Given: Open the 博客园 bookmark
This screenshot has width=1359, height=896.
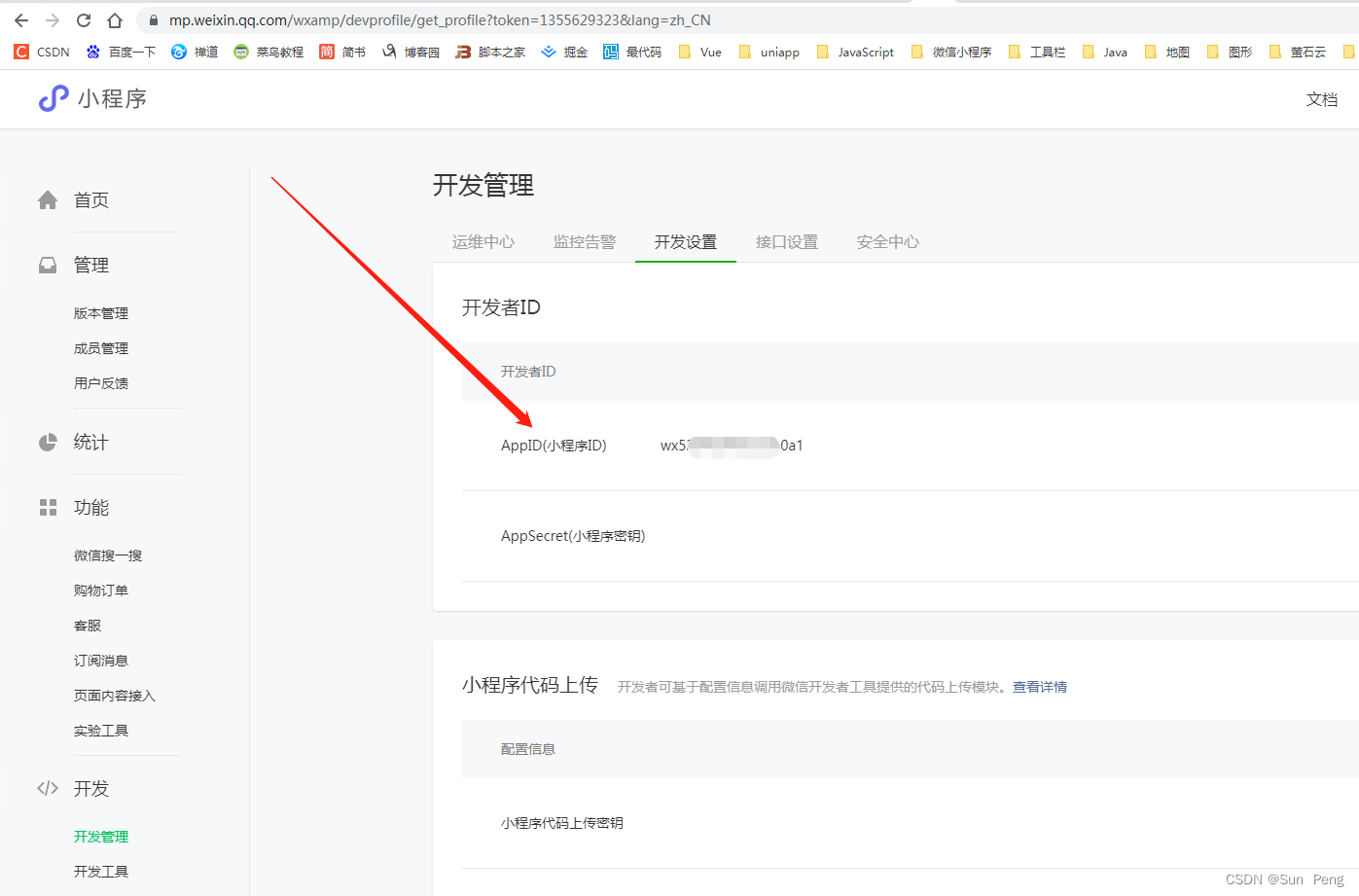Looking at the screenshot, I should 411,53.
